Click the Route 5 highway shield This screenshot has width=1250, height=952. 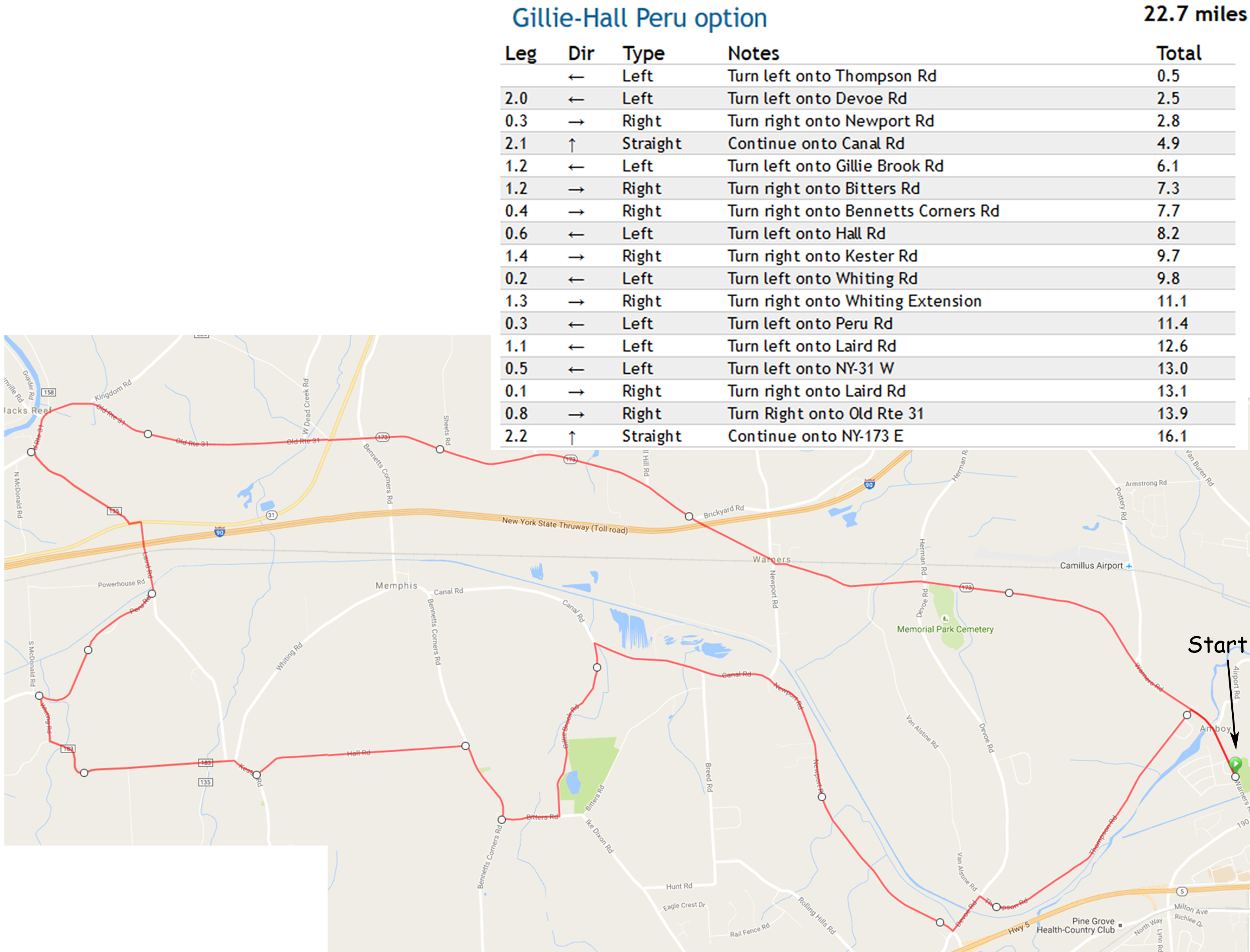click(x=1182, y=891)
